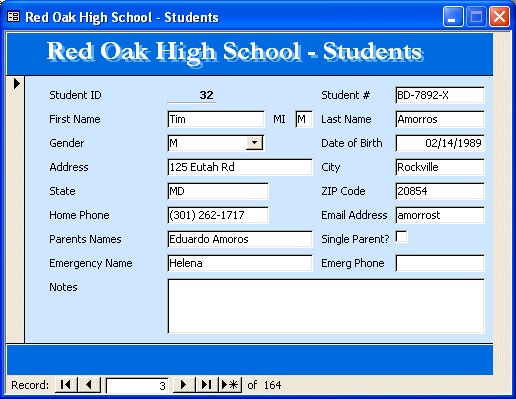The image size is (516, 399).
Task: Click the Notes label
Action: click(63, 287)
